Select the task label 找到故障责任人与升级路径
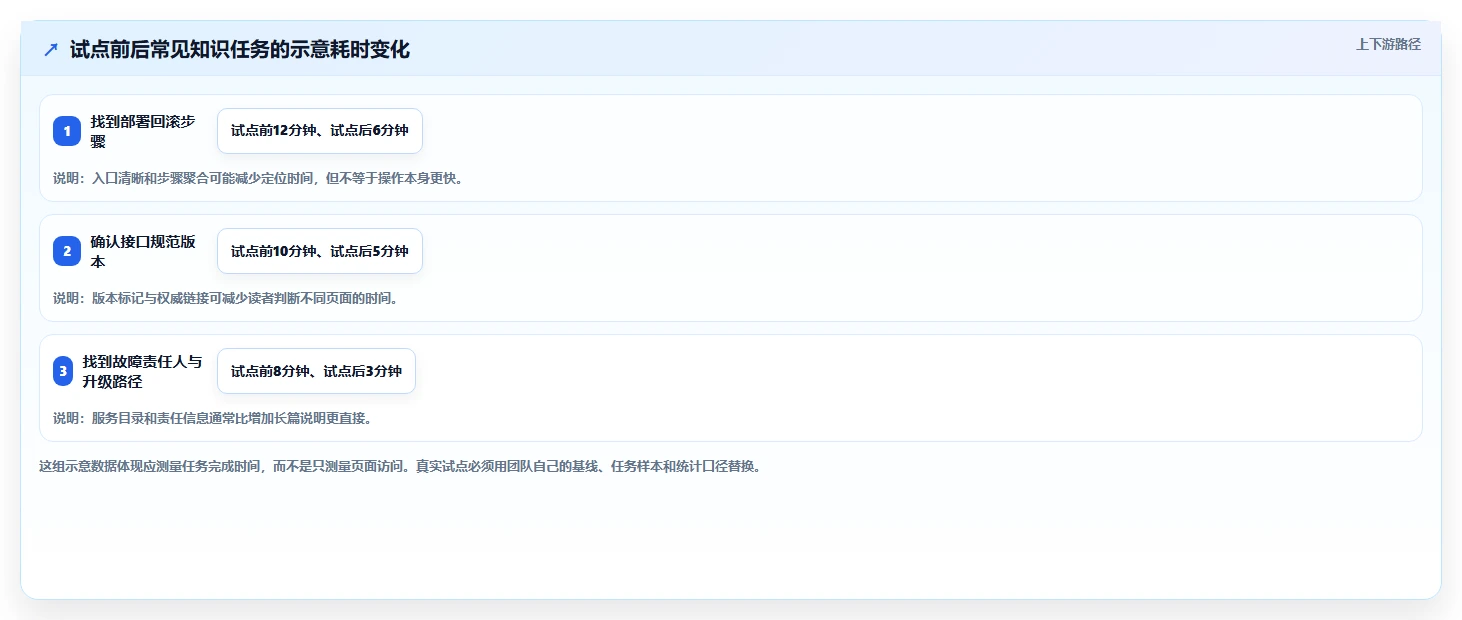Viewport: 1462px width, 620px height. coord(142,371)
